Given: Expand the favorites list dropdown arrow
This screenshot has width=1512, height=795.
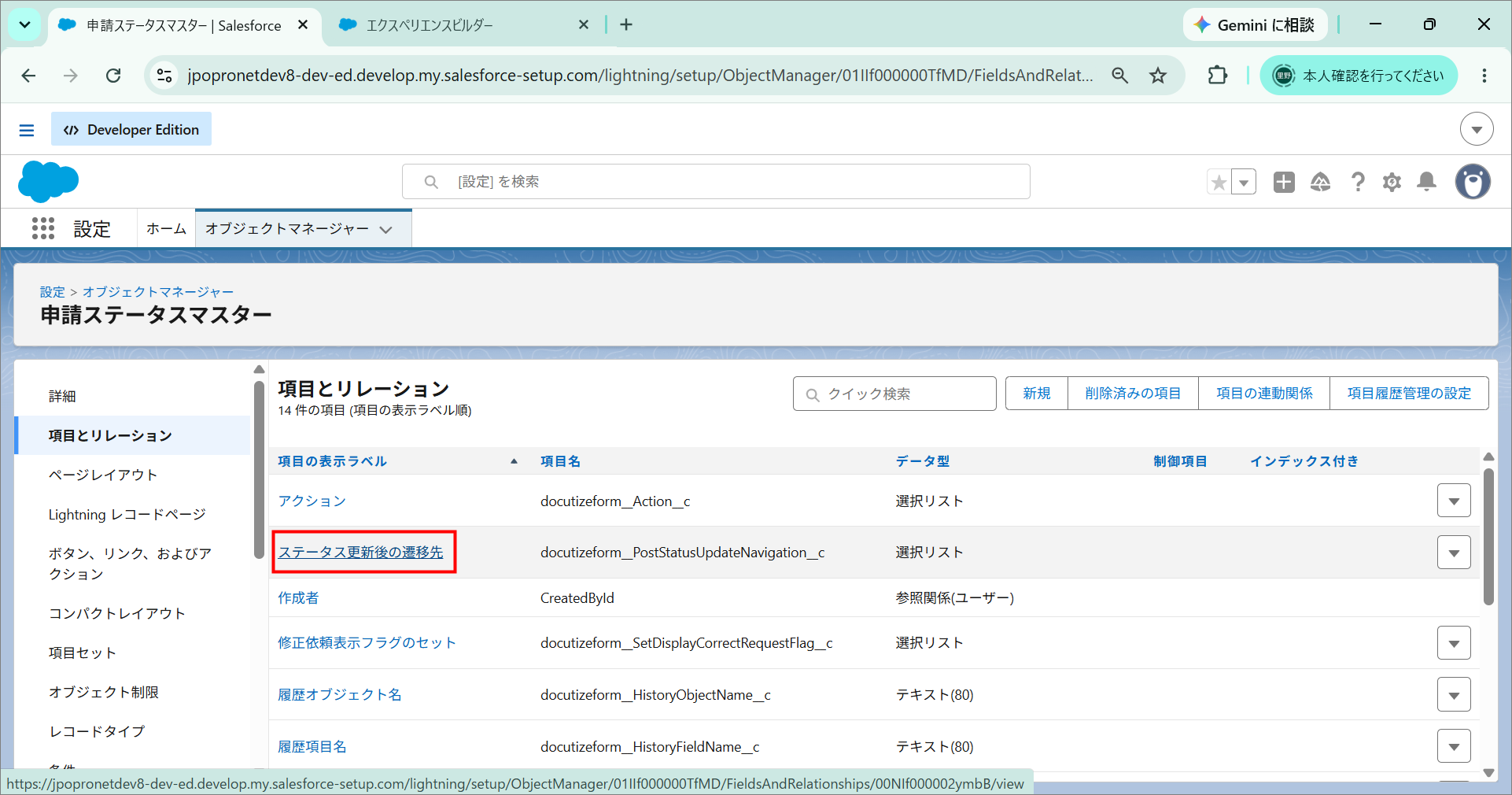Looking at the screenshot, I should (x=1244, y=182).
